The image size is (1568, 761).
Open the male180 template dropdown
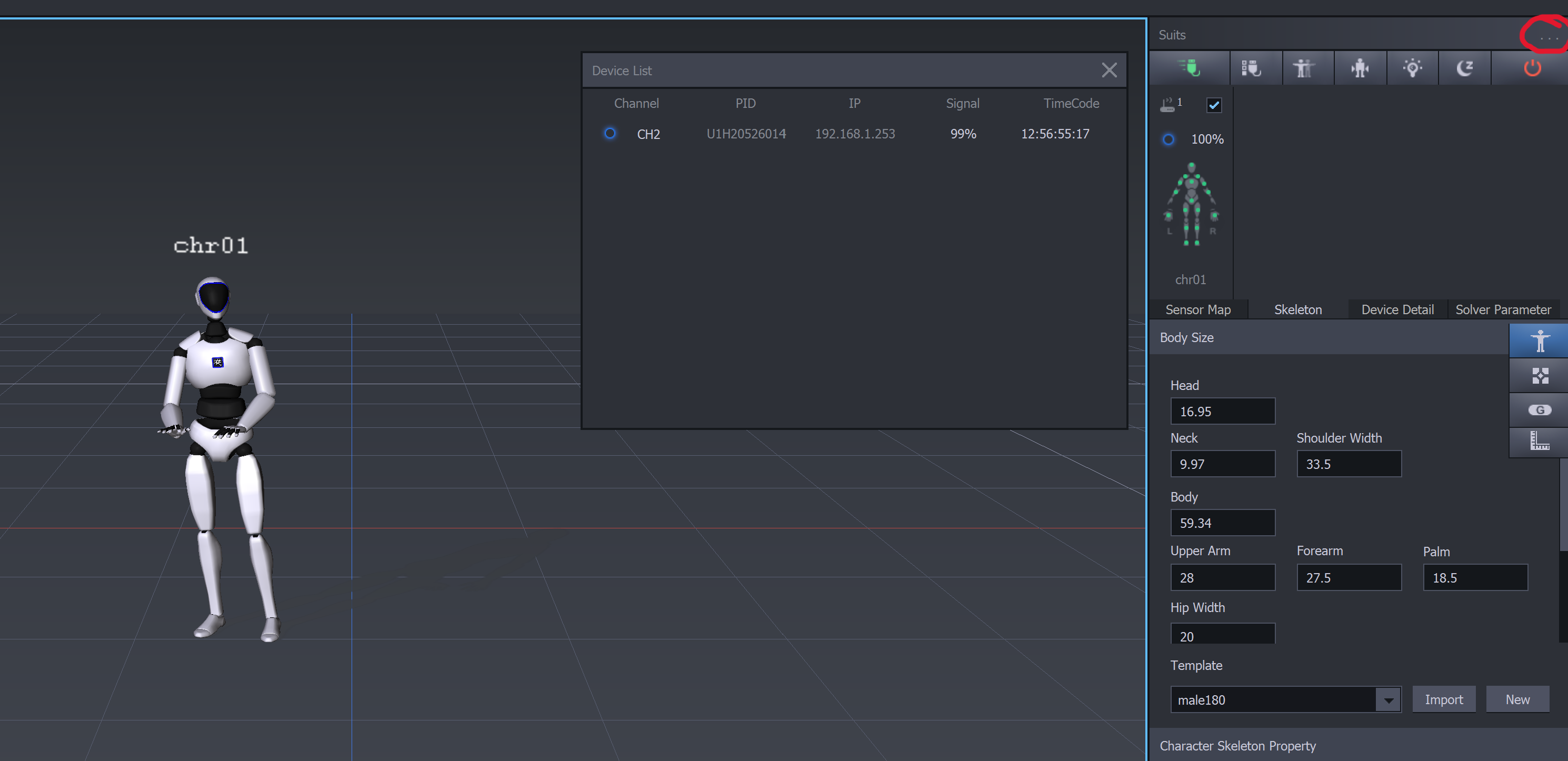click(x=1388, y=699)
